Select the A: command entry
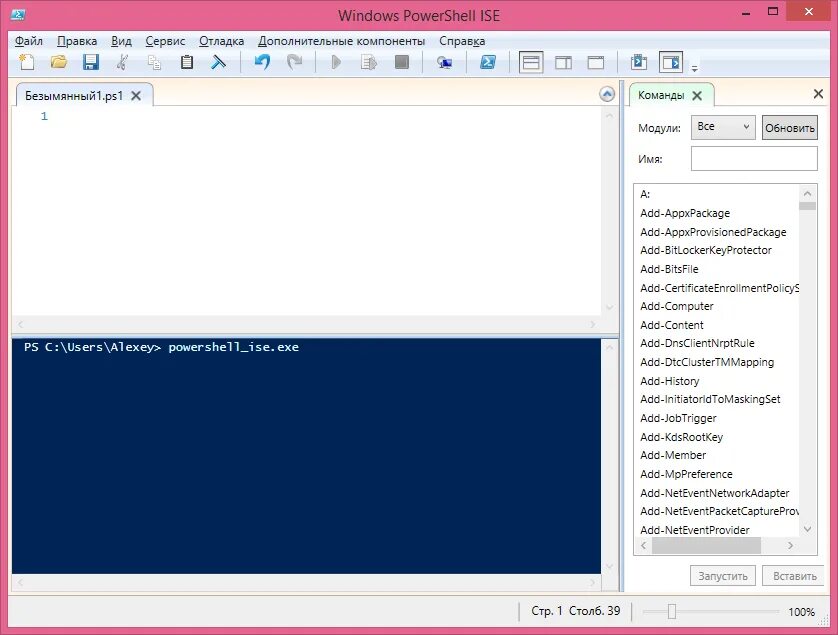 tap(645, 195)
